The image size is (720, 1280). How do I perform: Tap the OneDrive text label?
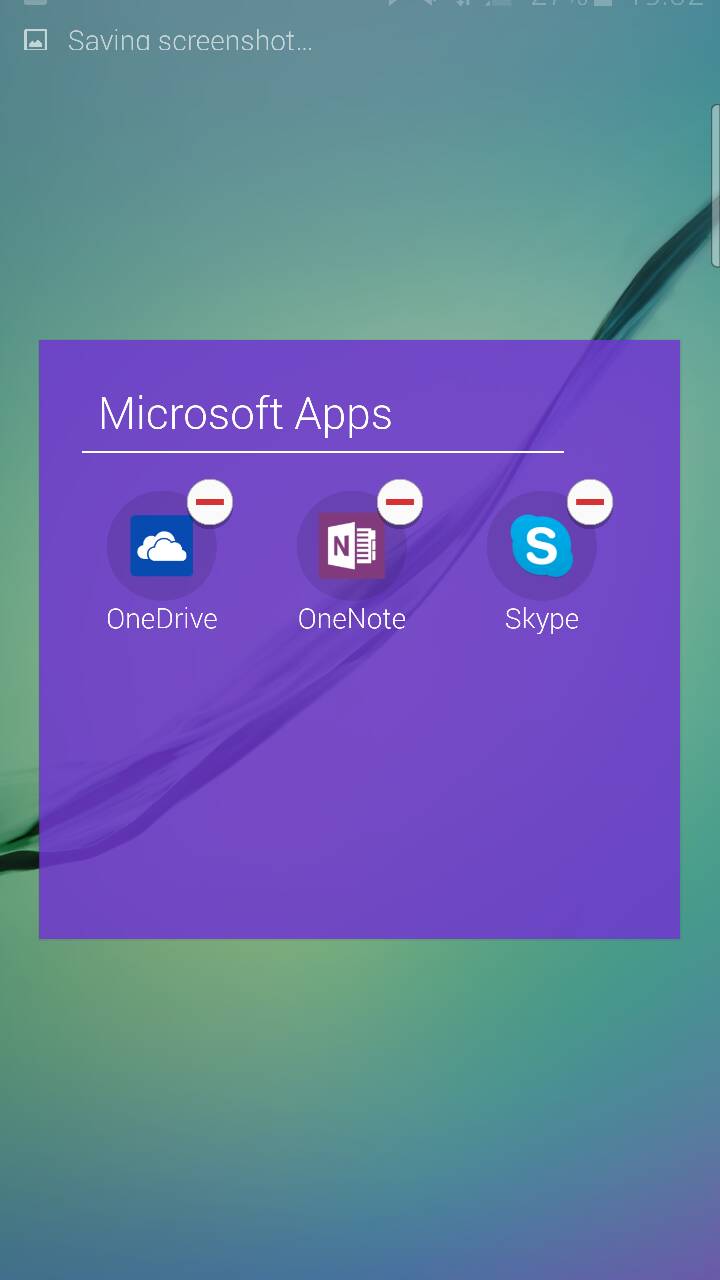coord(162,619)
